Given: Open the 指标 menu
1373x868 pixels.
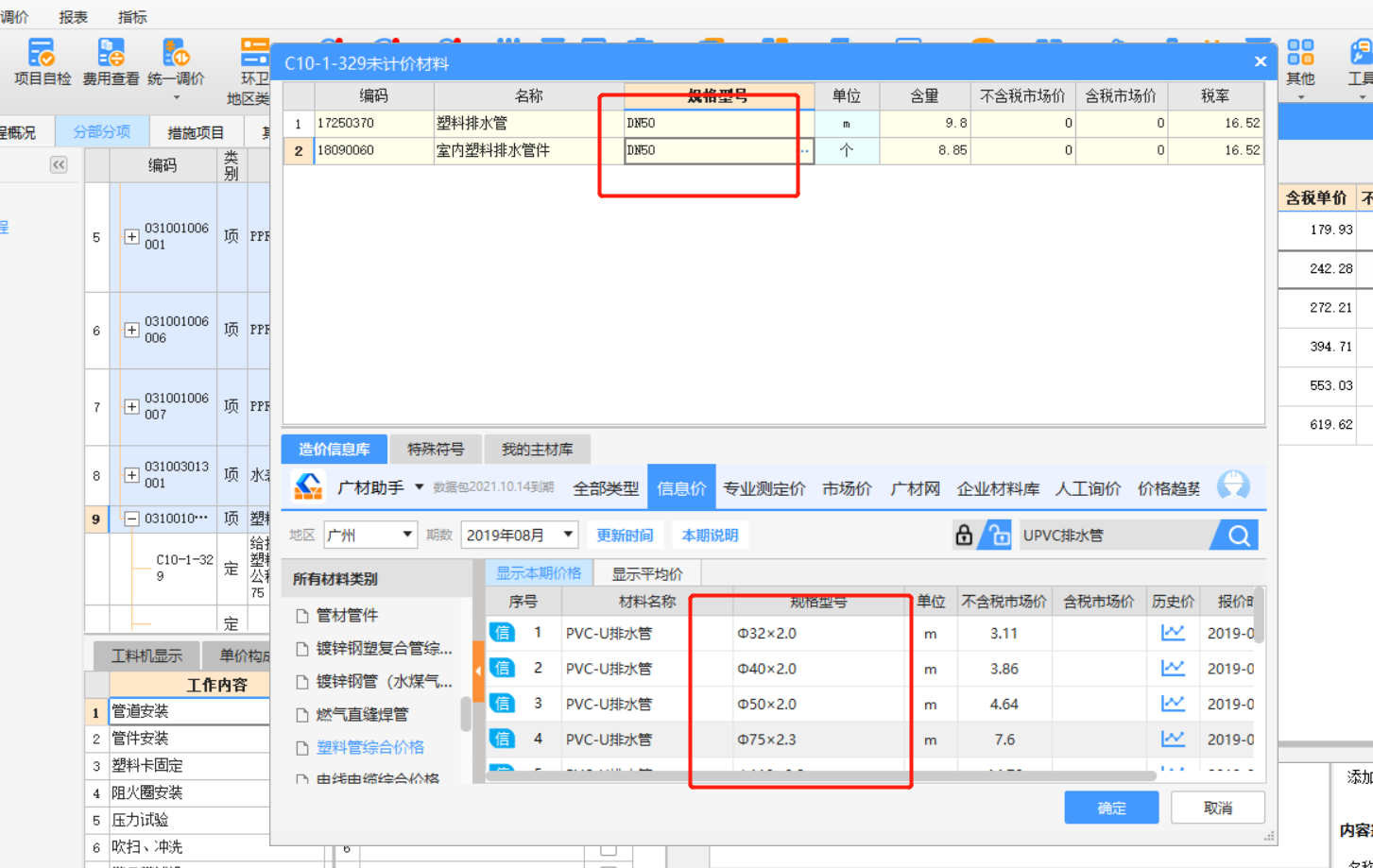Looking at the screenshot, I should pos(132,17).
